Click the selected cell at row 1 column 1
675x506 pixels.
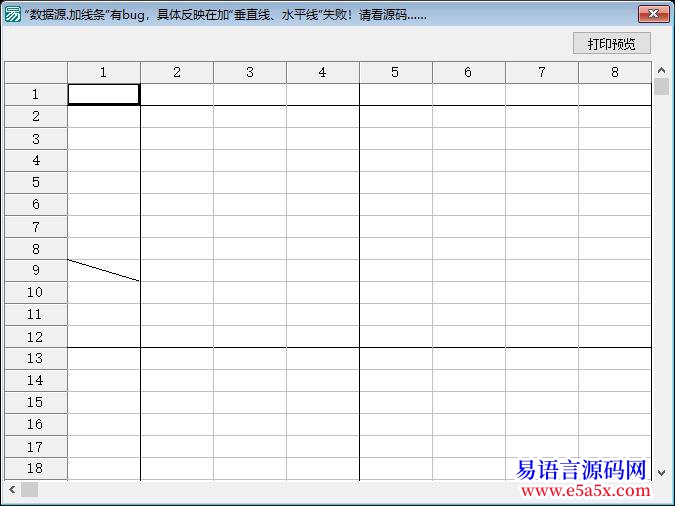(x=104, y=94)
